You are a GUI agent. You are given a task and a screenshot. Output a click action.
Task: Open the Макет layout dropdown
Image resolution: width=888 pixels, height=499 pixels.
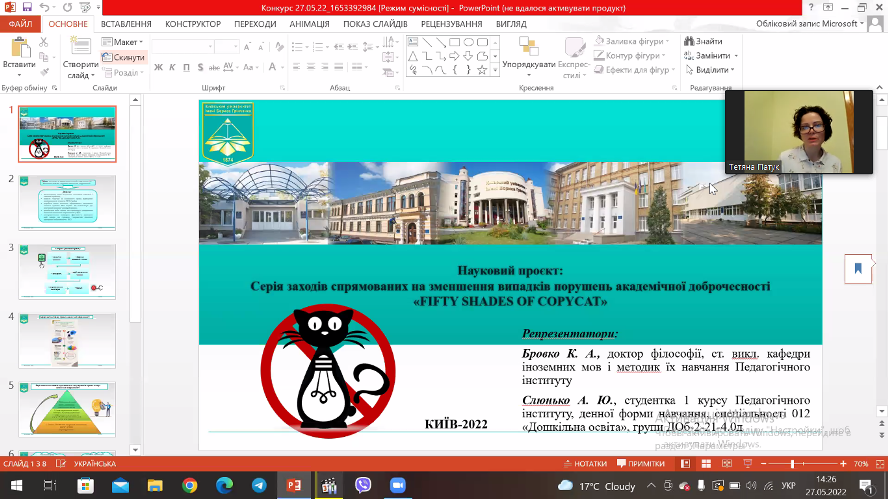122,42
